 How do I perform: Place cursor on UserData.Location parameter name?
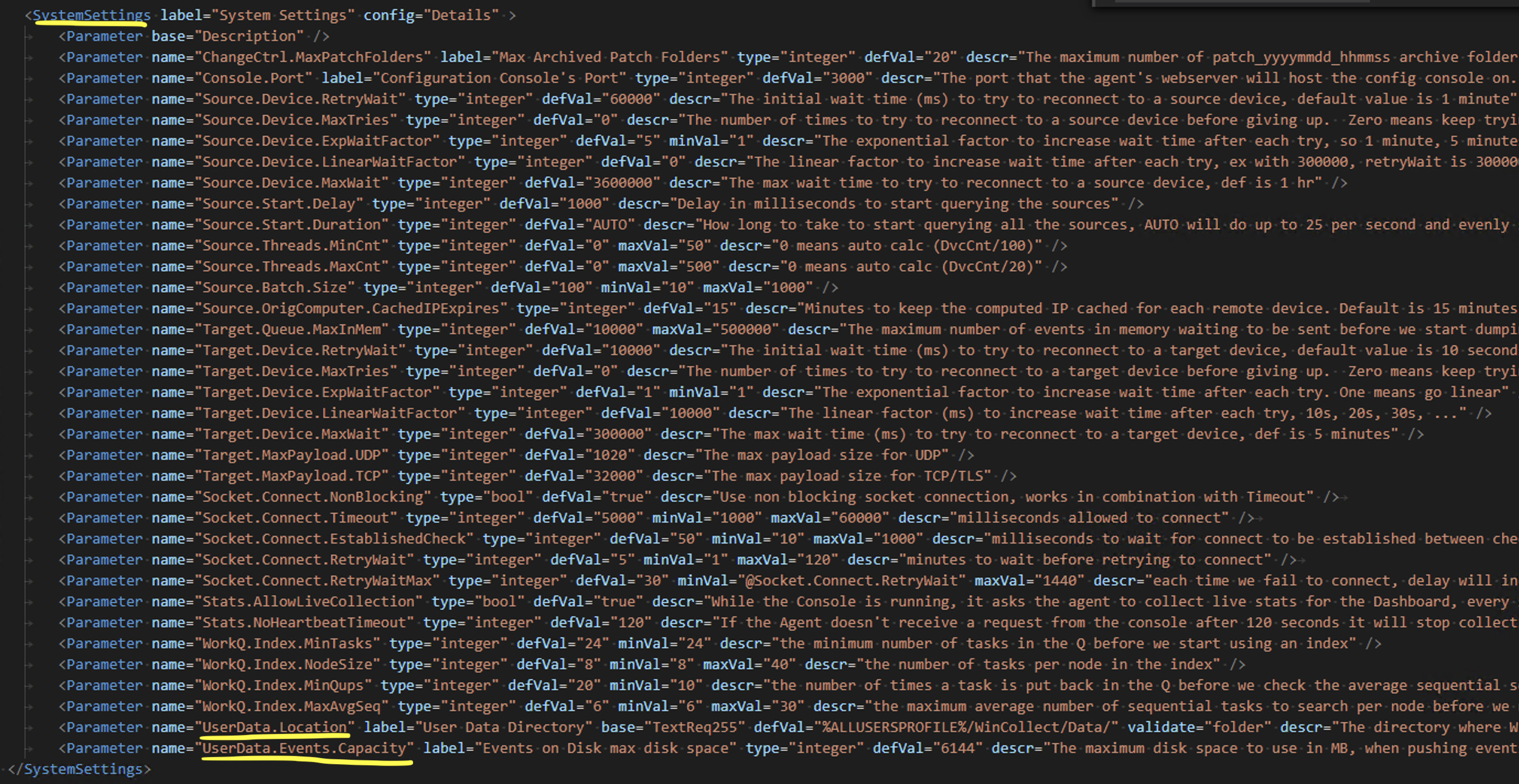click(275, 727)
